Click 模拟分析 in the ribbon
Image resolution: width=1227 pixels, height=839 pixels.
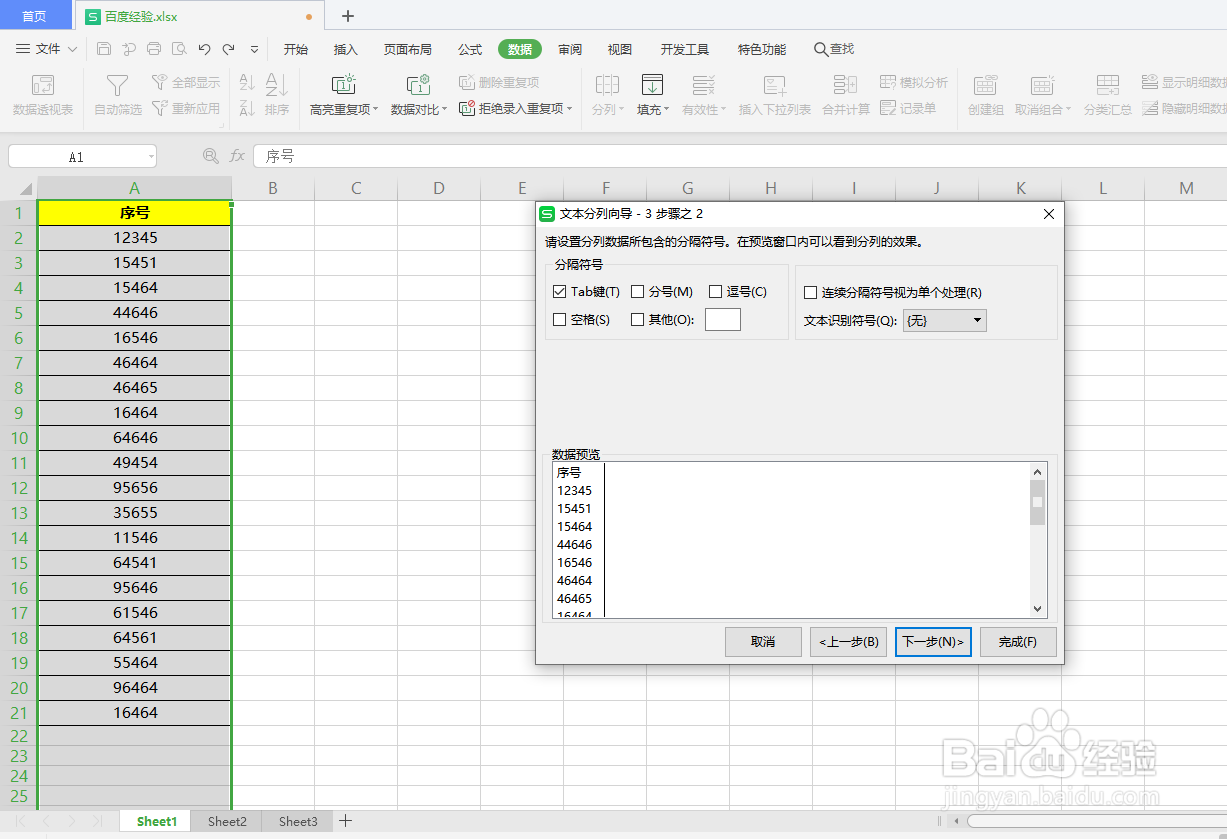click(x=914, y=83)
